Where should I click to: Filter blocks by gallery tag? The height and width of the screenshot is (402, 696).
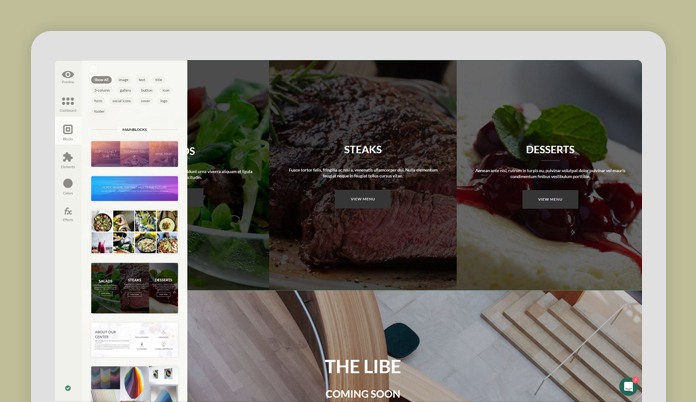(x=125, y=91)
